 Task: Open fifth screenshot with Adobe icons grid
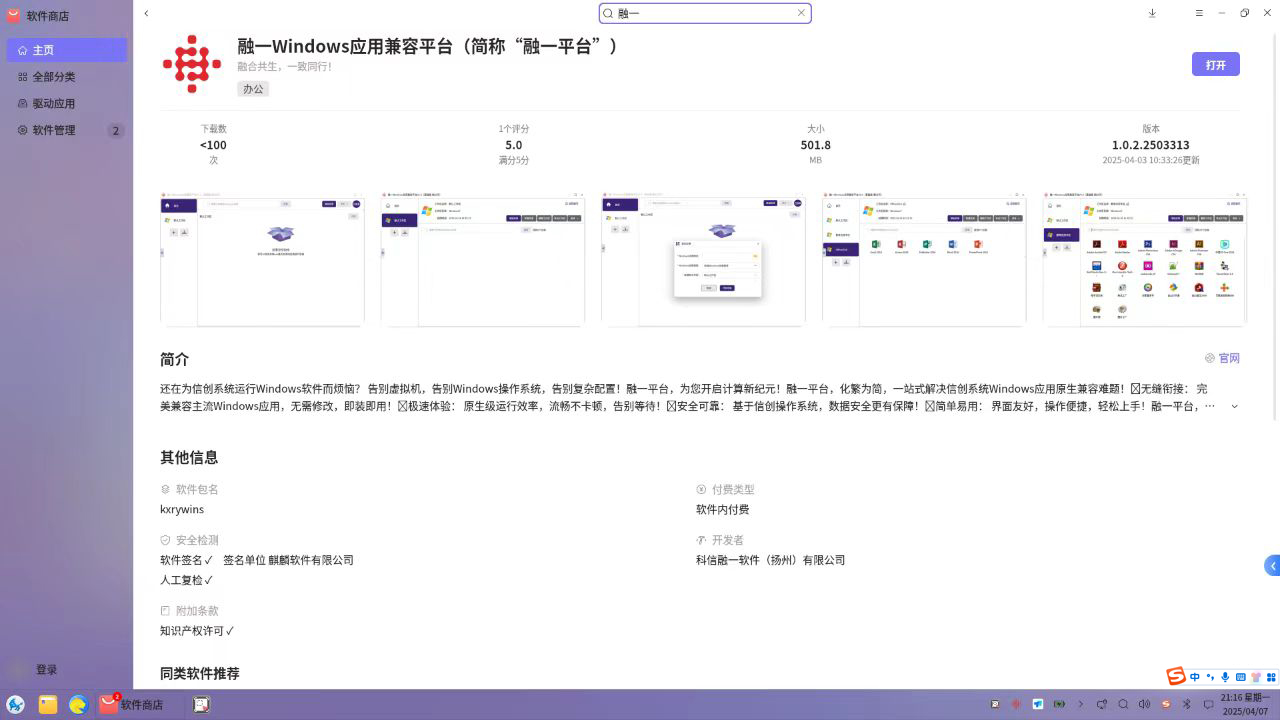pos(1144,259)
